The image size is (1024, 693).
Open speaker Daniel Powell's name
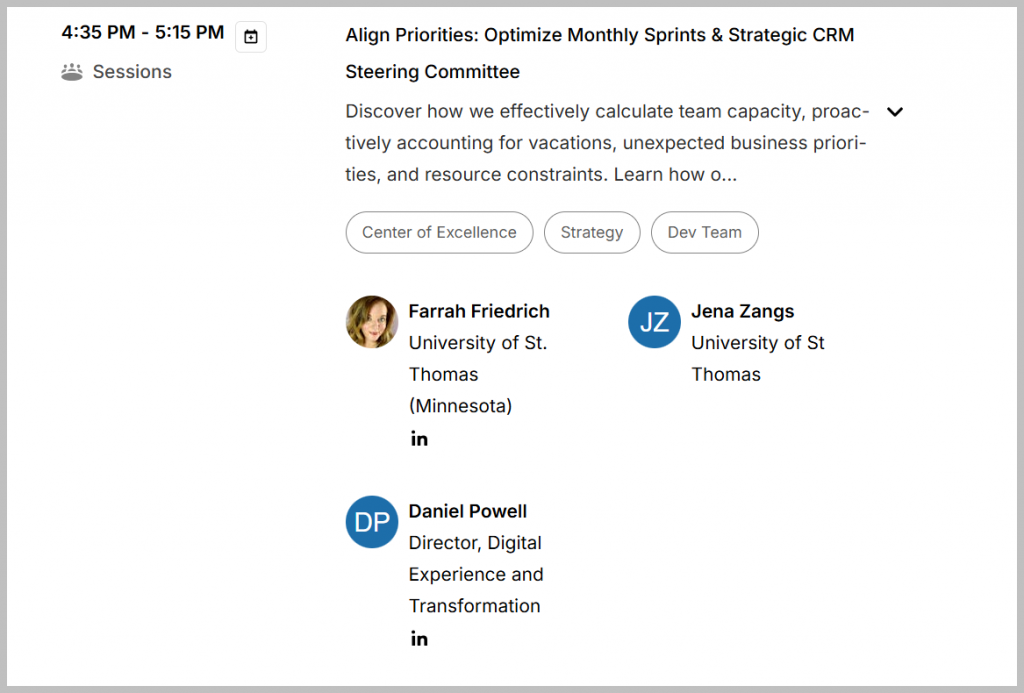click(x=467, y=511)
